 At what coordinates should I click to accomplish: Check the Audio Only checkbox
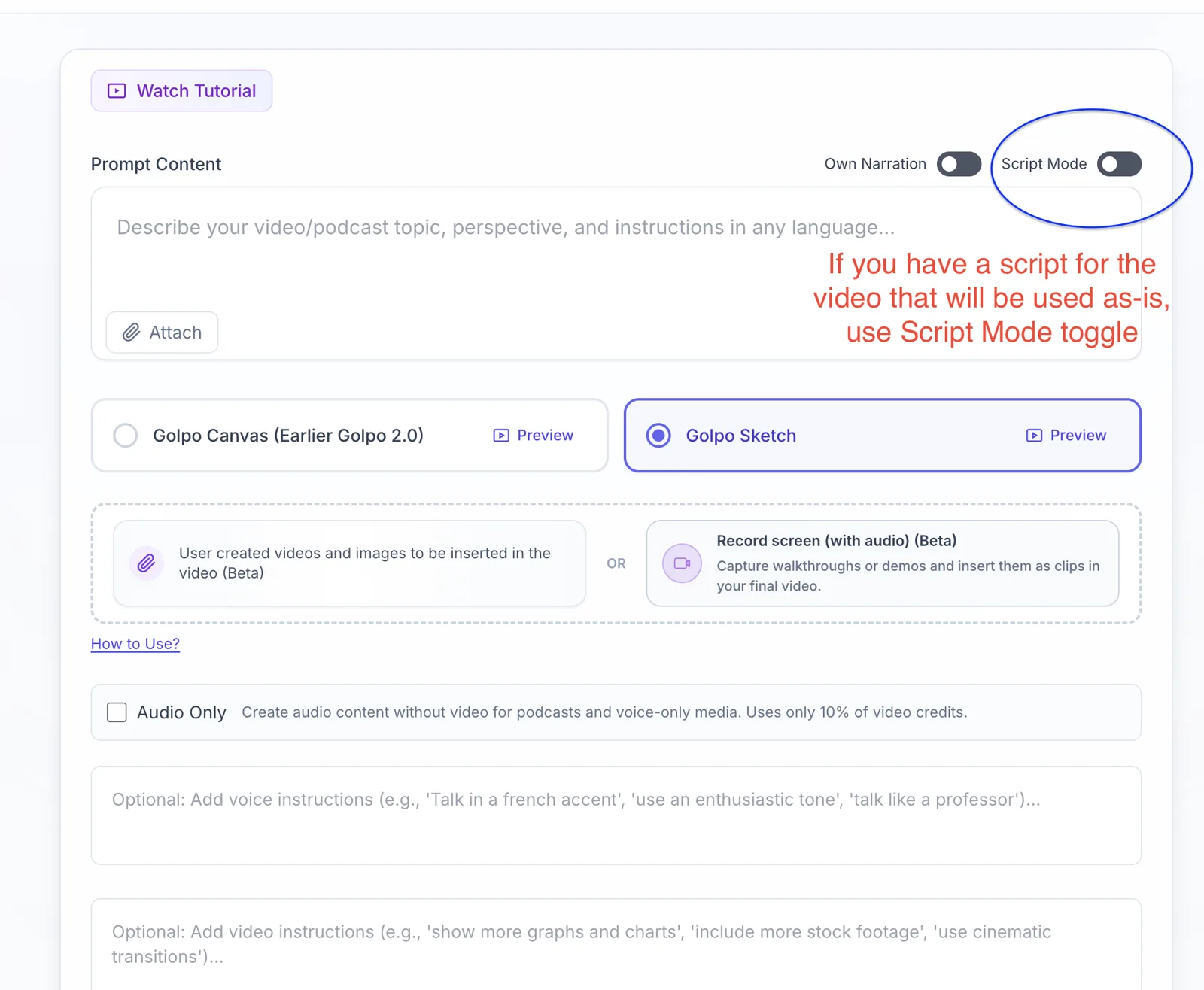click(117, 712)
